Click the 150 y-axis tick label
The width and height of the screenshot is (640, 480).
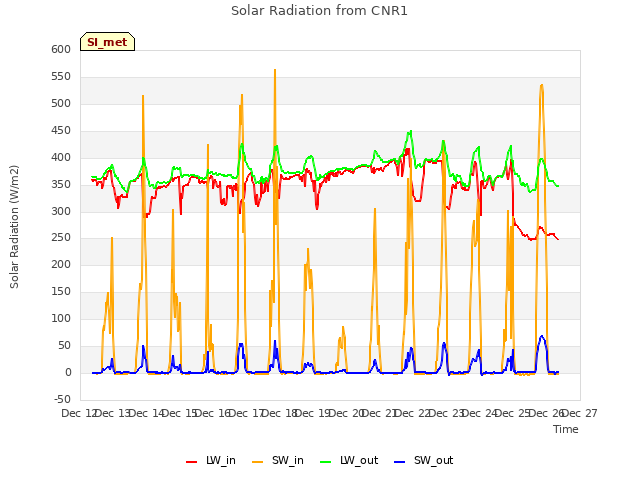pyautogui.click(x=61, y=291)
